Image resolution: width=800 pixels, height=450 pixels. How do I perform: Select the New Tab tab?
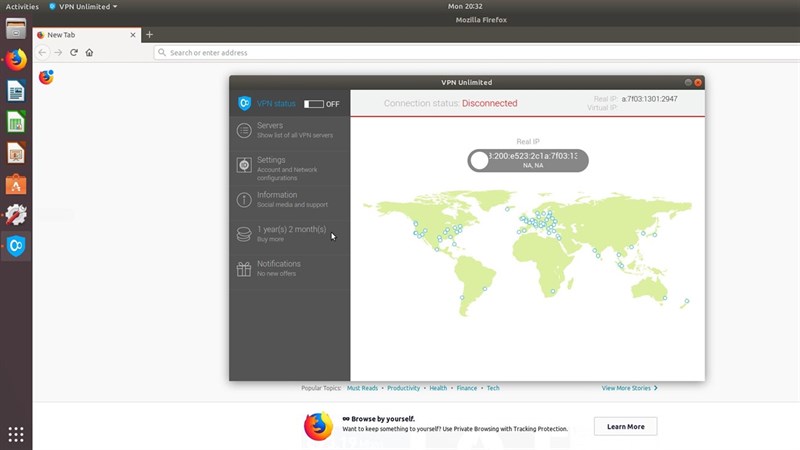pos(87,35)
